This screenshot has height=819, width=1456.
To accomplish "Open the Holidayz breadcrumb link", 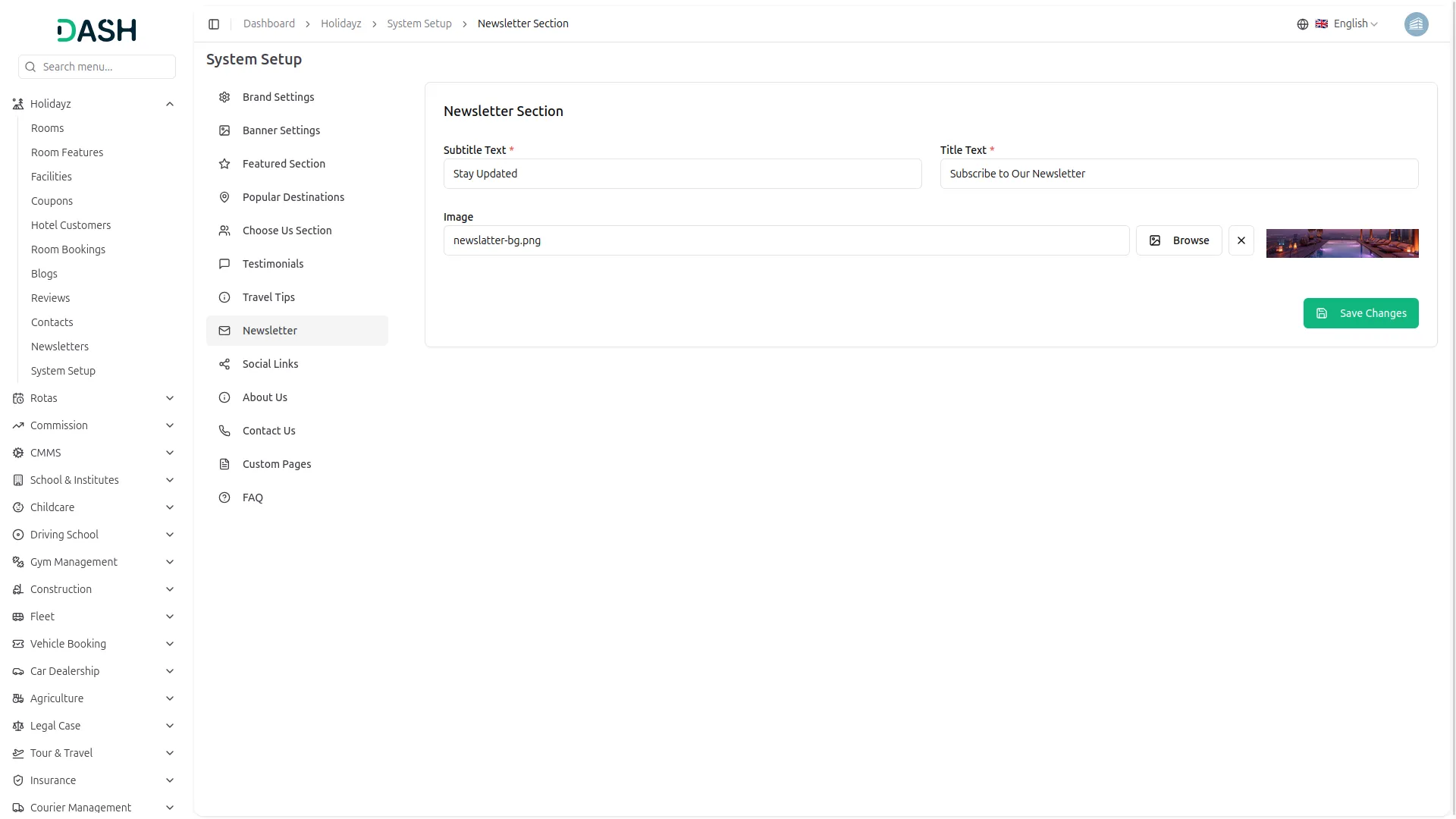I will pos(341,24).
